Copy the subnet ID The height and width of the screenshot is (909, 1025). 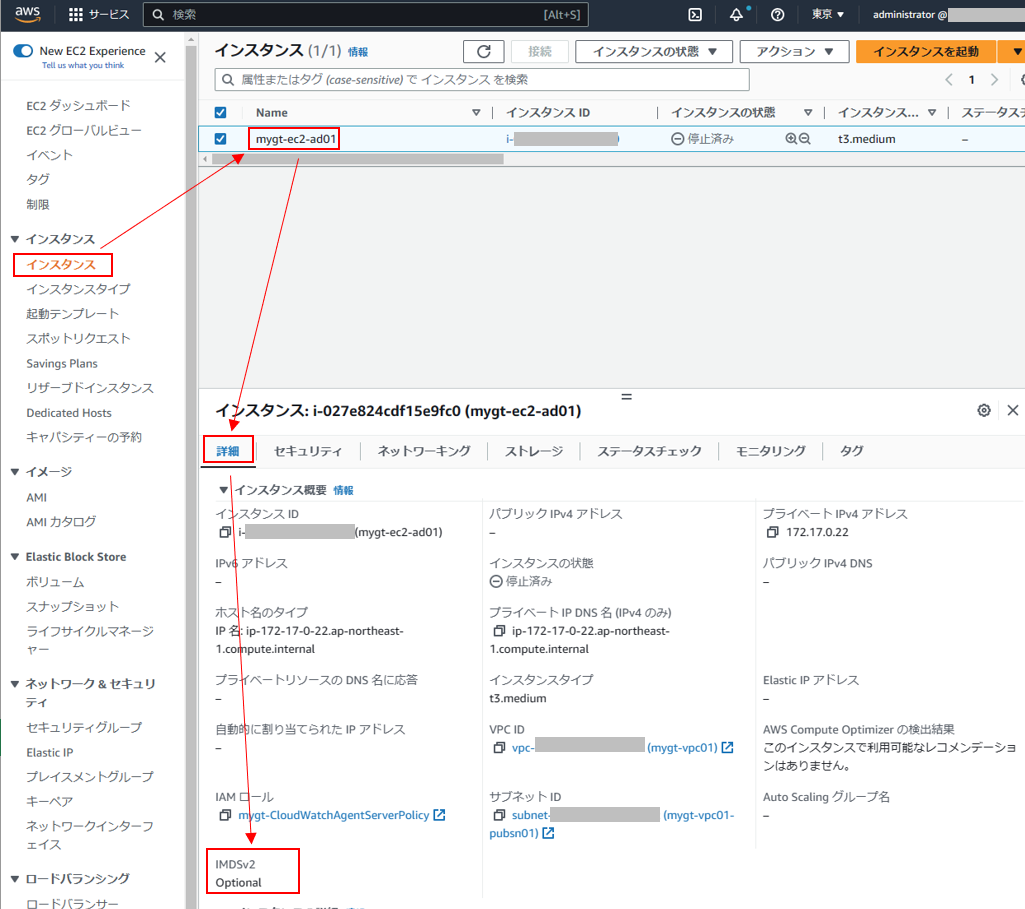click(499, 815)
